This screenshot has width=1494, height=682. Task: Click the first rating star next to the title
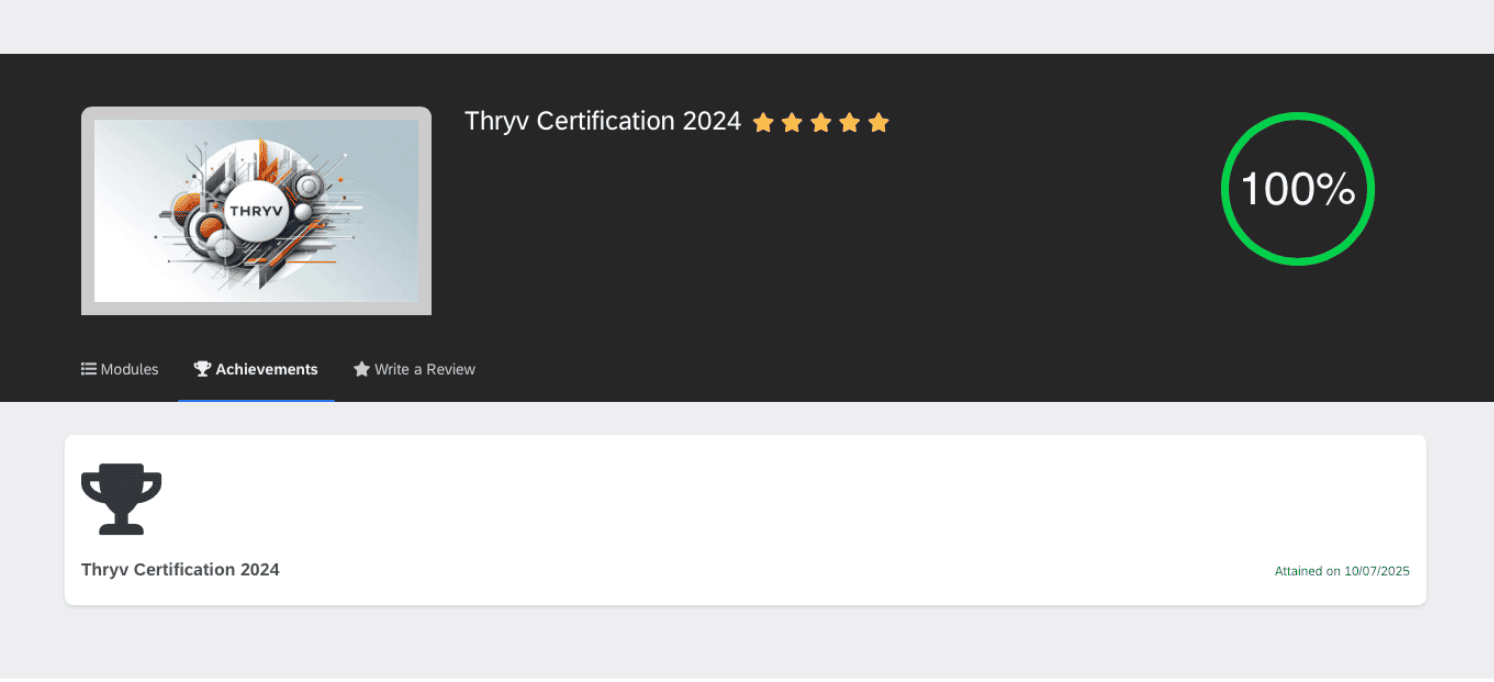coord(763,123)
